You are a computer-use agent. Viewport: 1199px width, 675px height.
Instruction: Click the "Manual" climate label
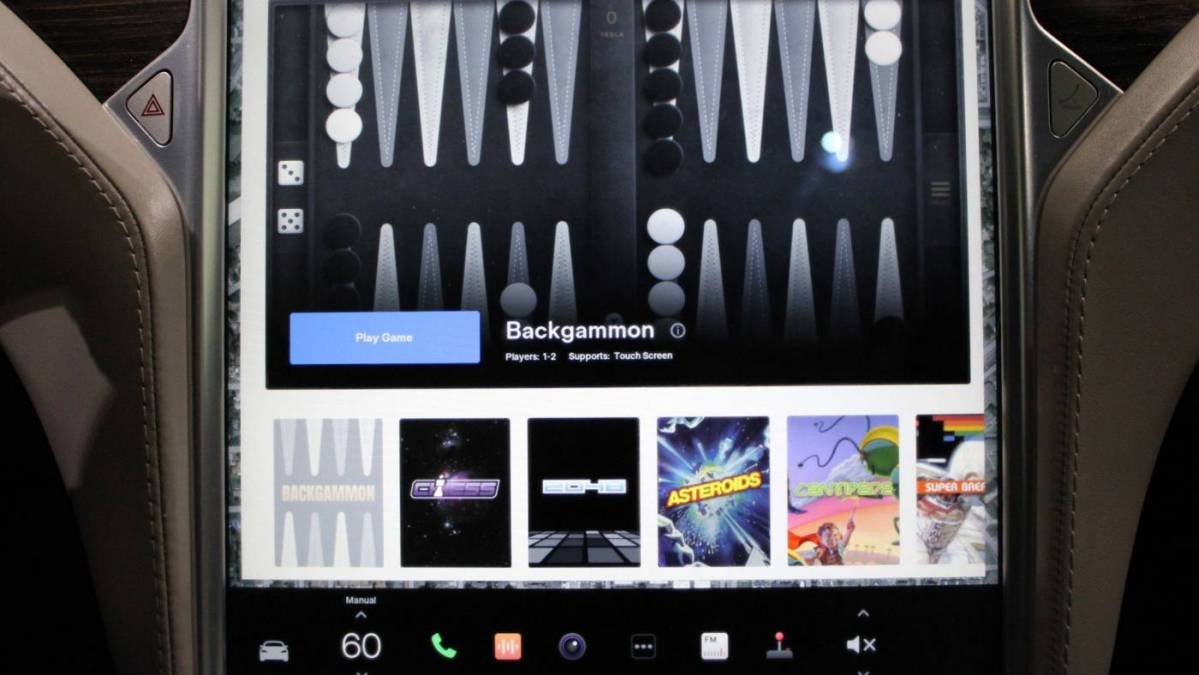(x=361, y=600)
